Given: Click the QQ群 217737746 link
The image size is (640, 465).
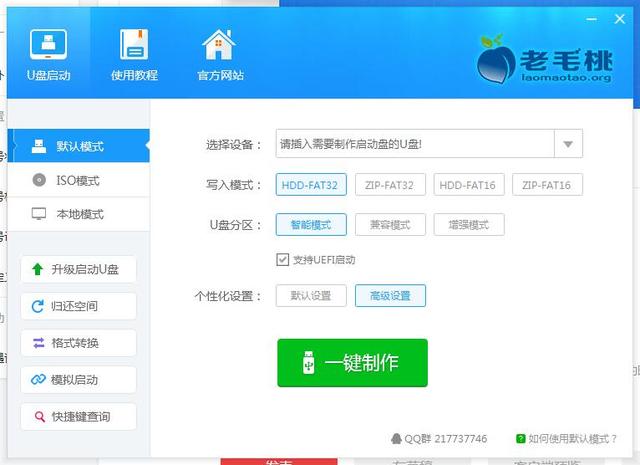Looking at the screenshot, I should pos(439,439).
